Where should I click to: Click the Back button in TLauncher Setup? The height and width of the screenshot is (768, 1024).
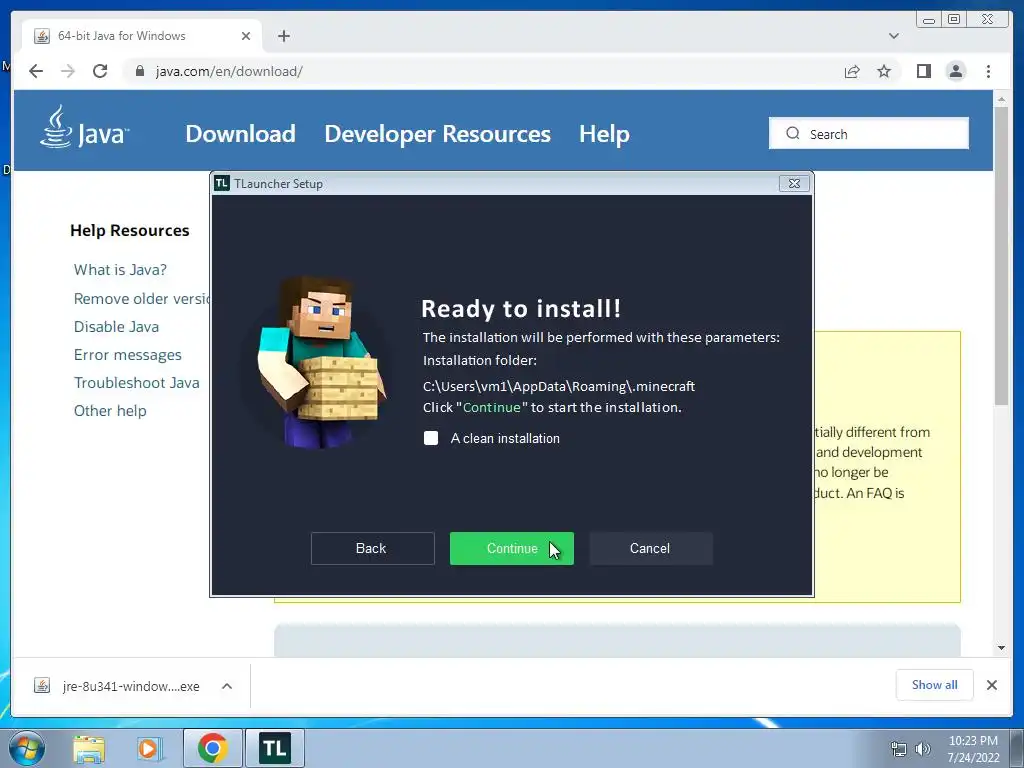coord(372,549)
